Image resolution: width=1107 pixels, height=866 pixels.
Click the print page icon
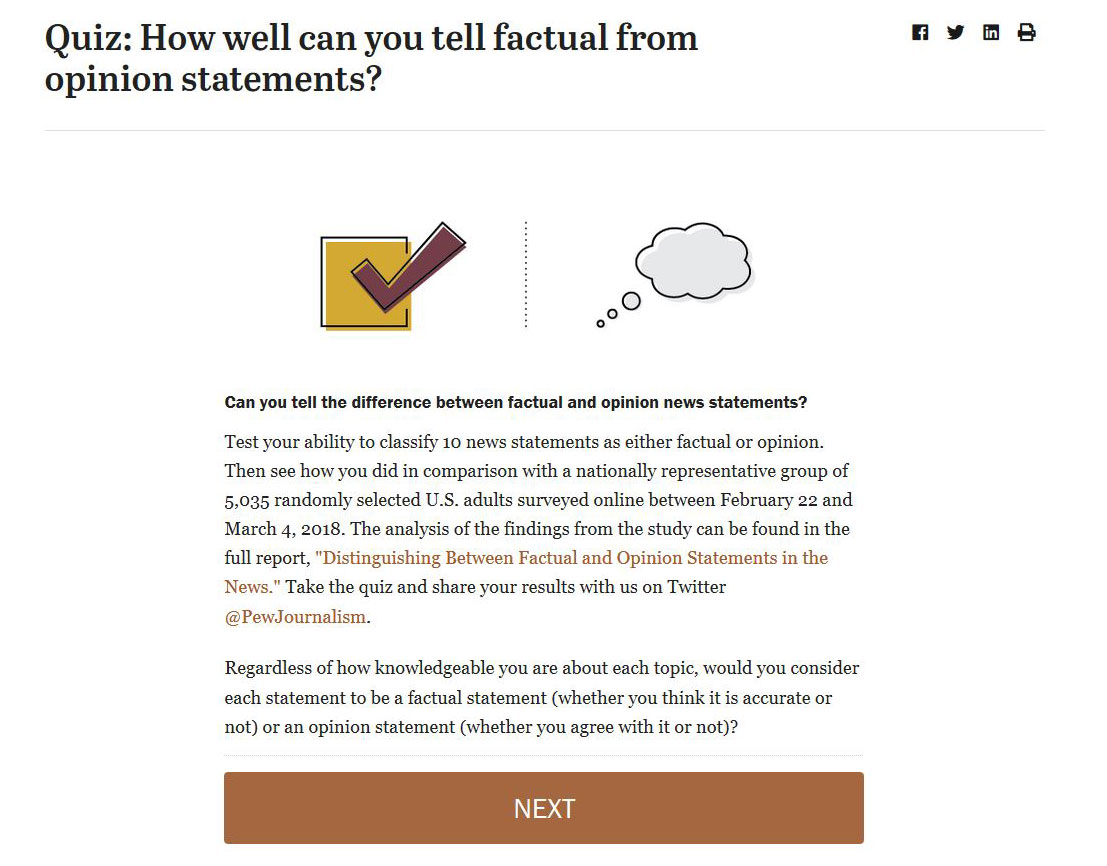(1027, 32)
